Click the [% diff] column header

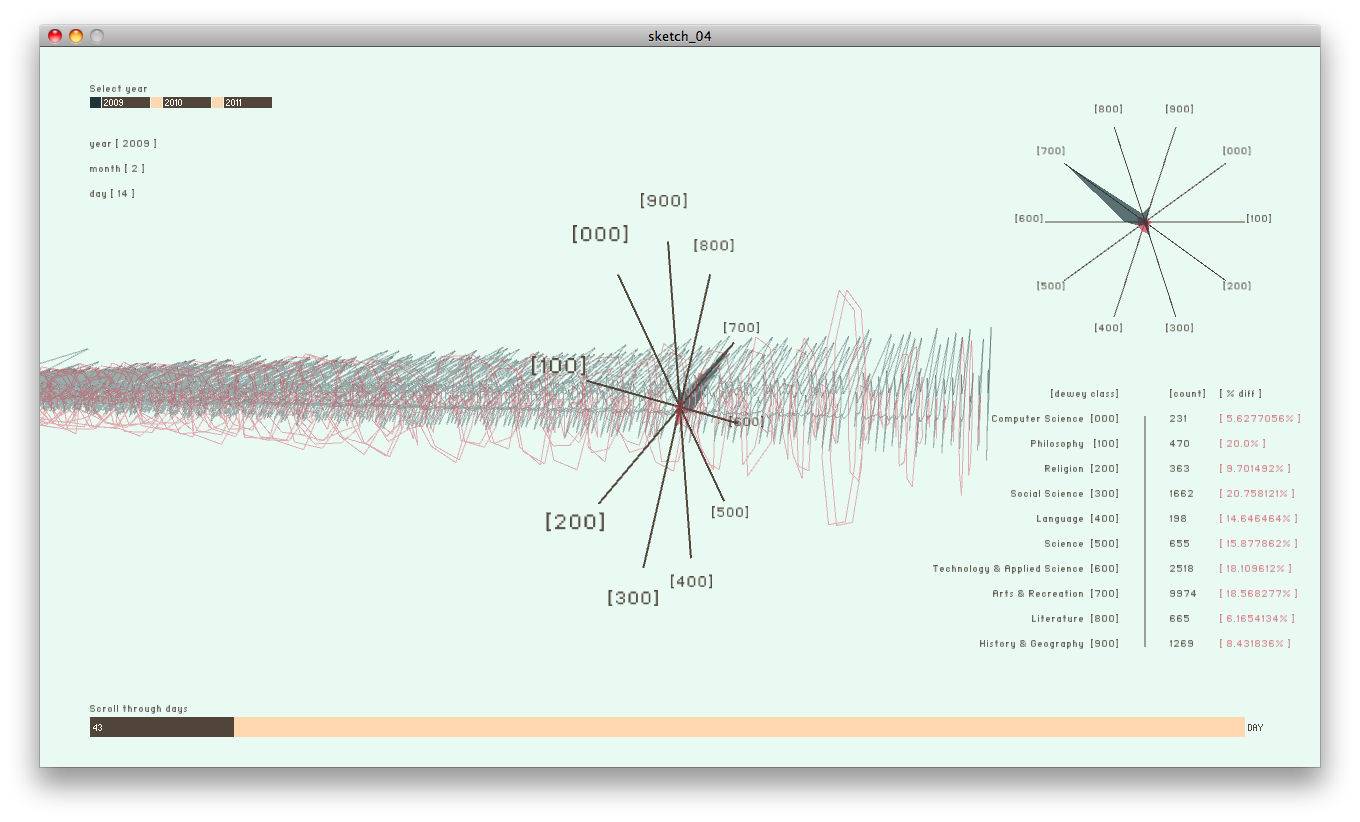[1240, 394]
